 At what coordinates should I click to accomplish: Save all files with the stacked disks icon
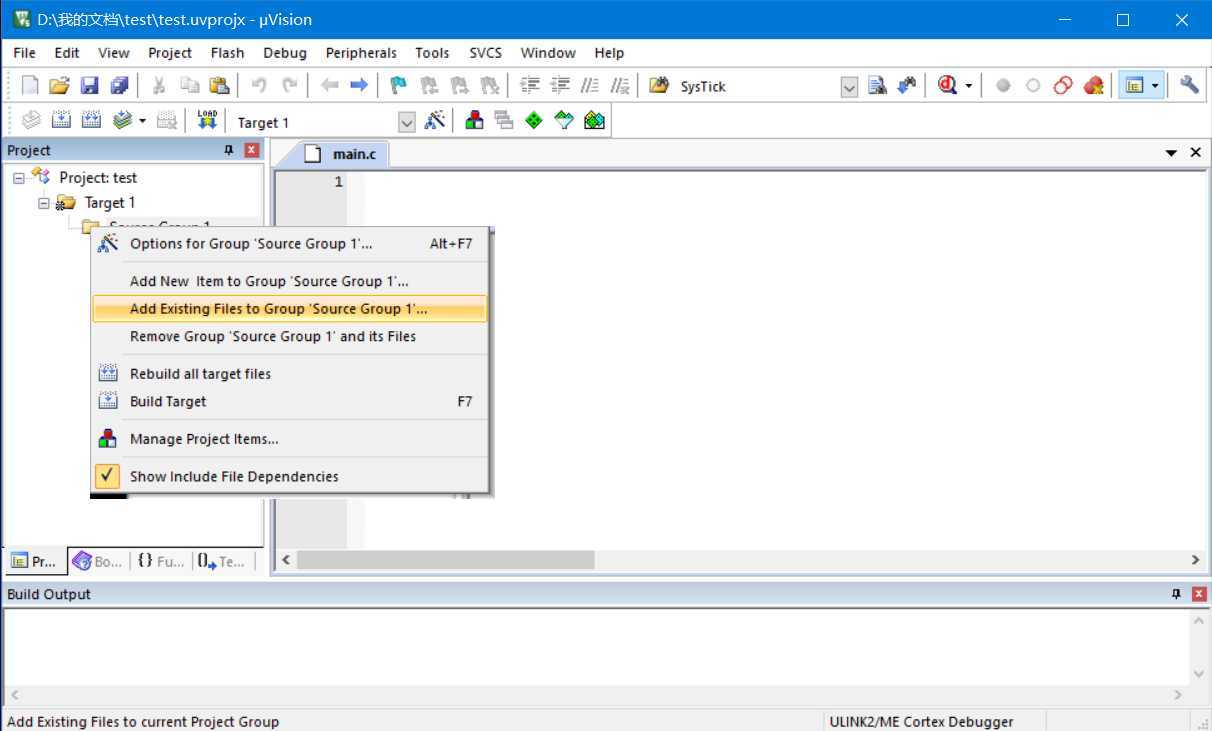pyautogui.click(x=120, y=86)
